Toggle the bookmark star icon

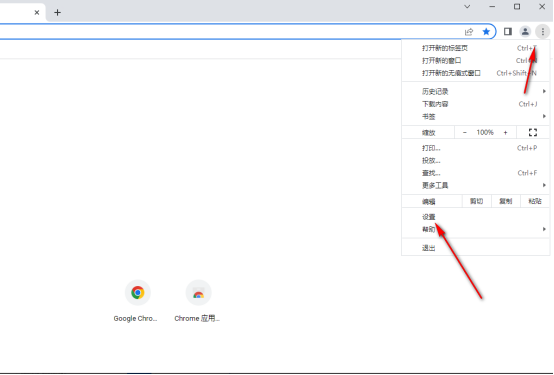tap(486, 32)
